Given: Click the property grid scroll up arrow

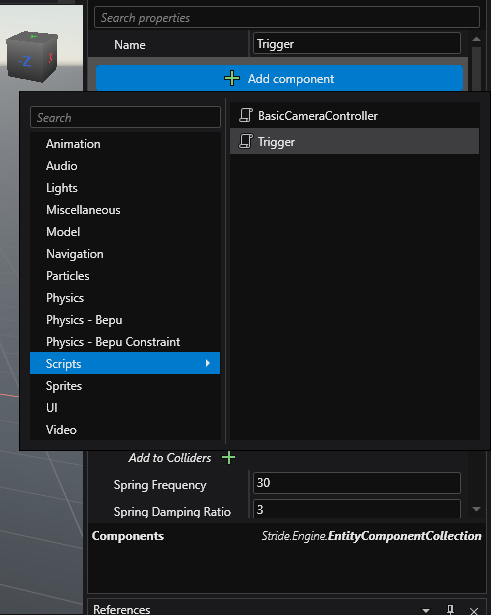Looking at the screenshot, I should 476,39.
